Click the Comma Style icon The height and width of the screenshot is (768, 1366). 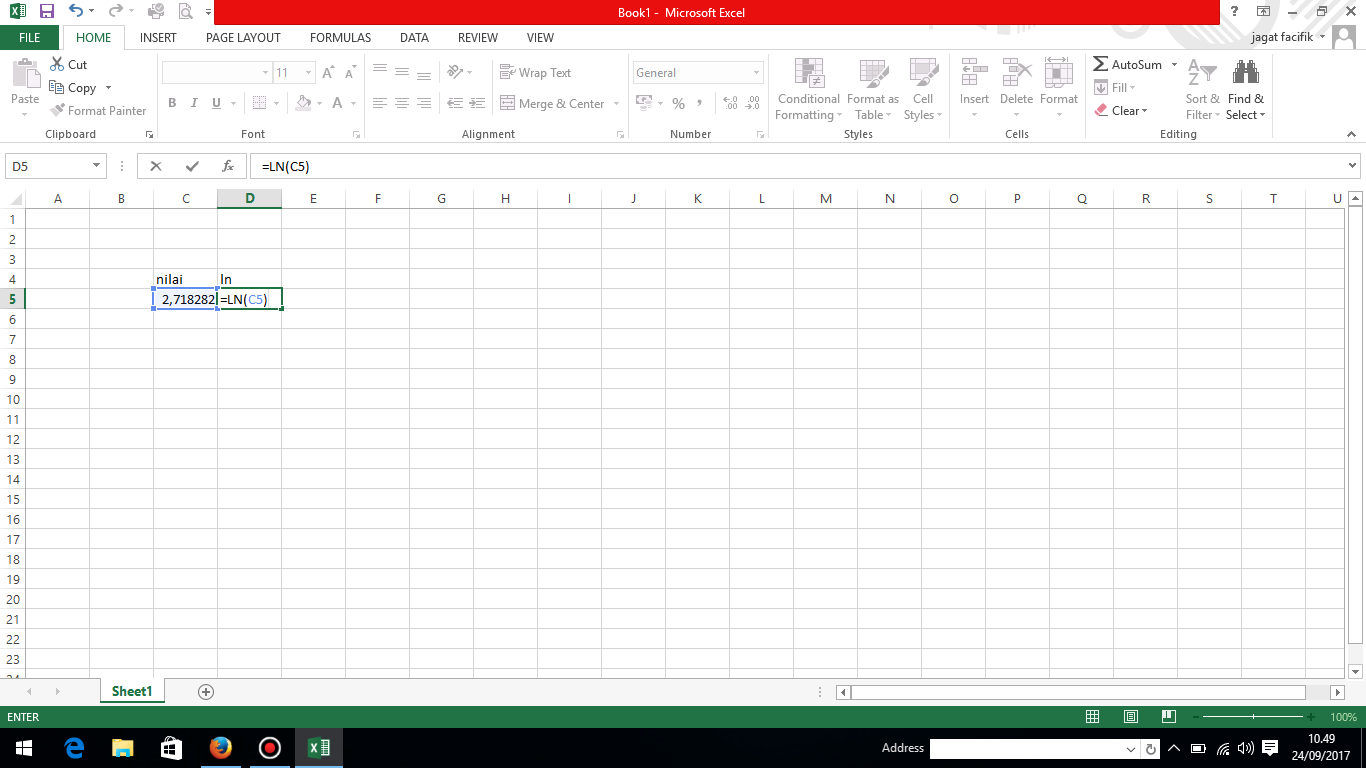click(700, 103)
